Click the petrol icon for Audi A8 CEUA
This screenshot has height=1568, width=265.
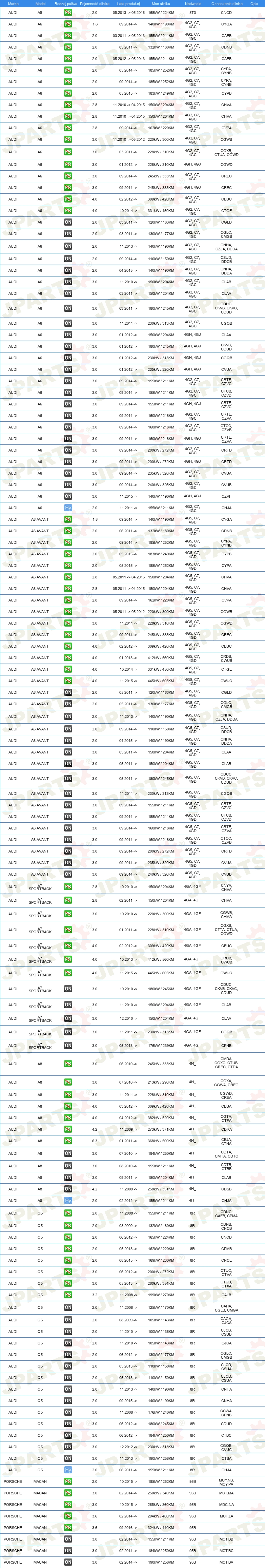click(68, 1106)
